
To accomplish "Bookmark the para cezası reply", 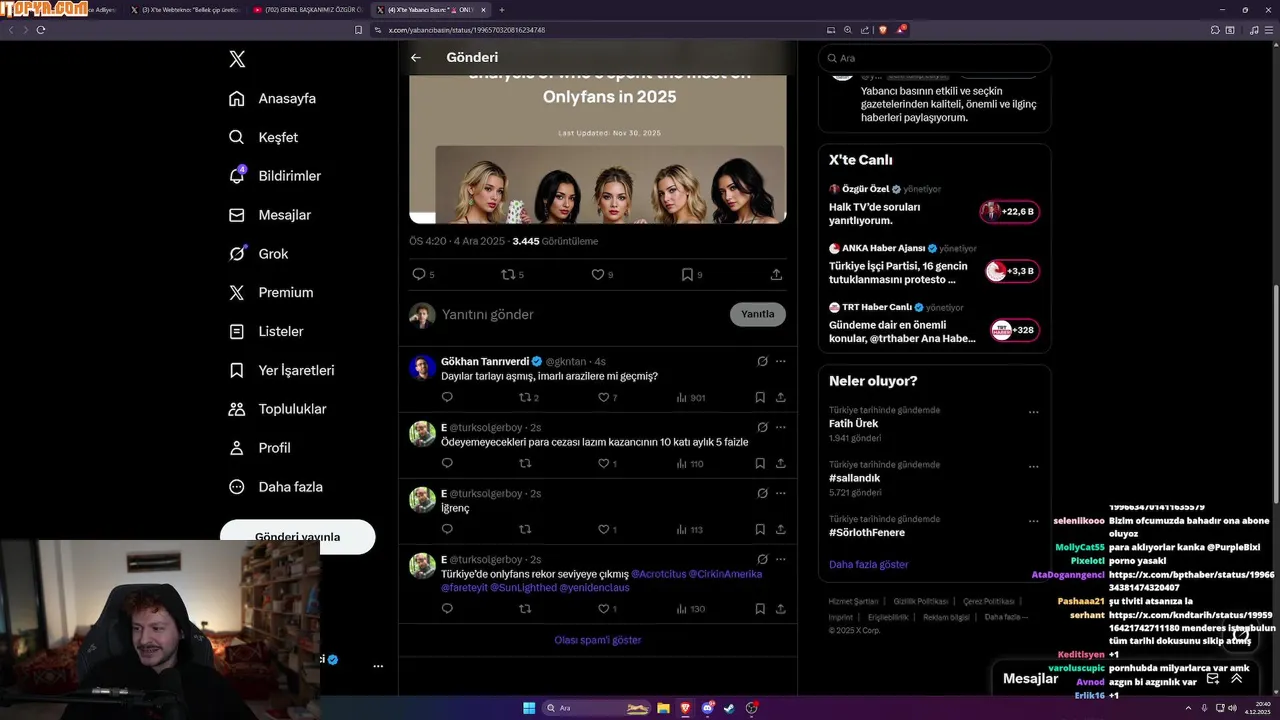I will (760, 463).
